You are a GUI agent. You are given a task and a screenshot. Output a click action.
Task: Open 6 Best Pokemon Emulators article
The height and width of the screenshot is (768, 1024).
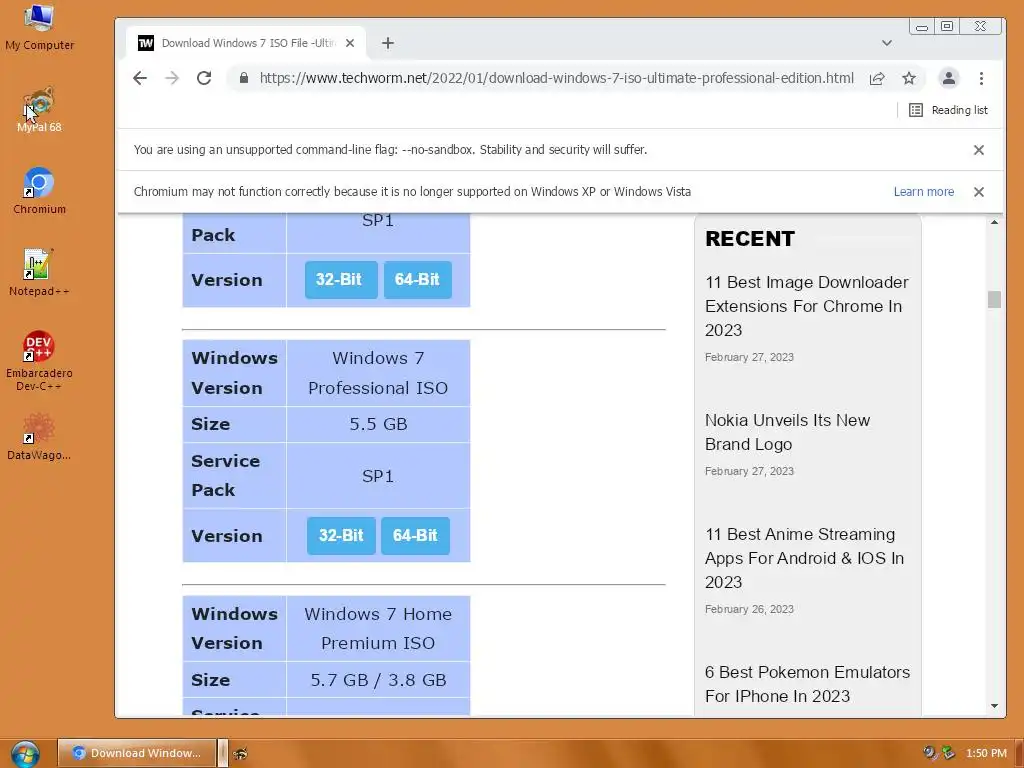pyautogui.click(x=807, y=684)
